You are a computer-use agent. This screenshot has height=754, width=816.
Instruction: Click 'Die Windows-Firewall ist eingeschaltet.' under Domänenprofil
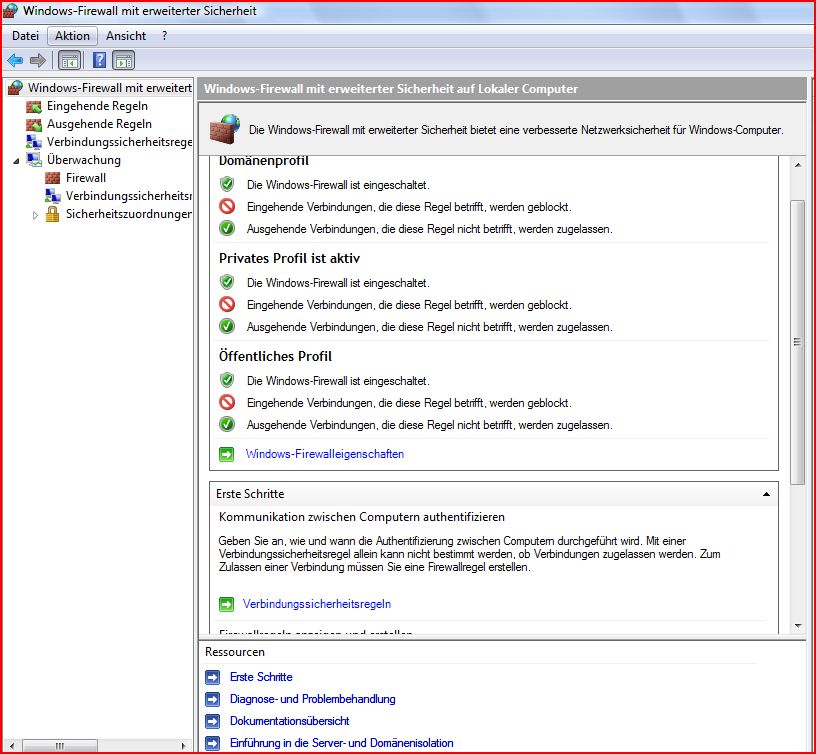click(x=338, y=185)
